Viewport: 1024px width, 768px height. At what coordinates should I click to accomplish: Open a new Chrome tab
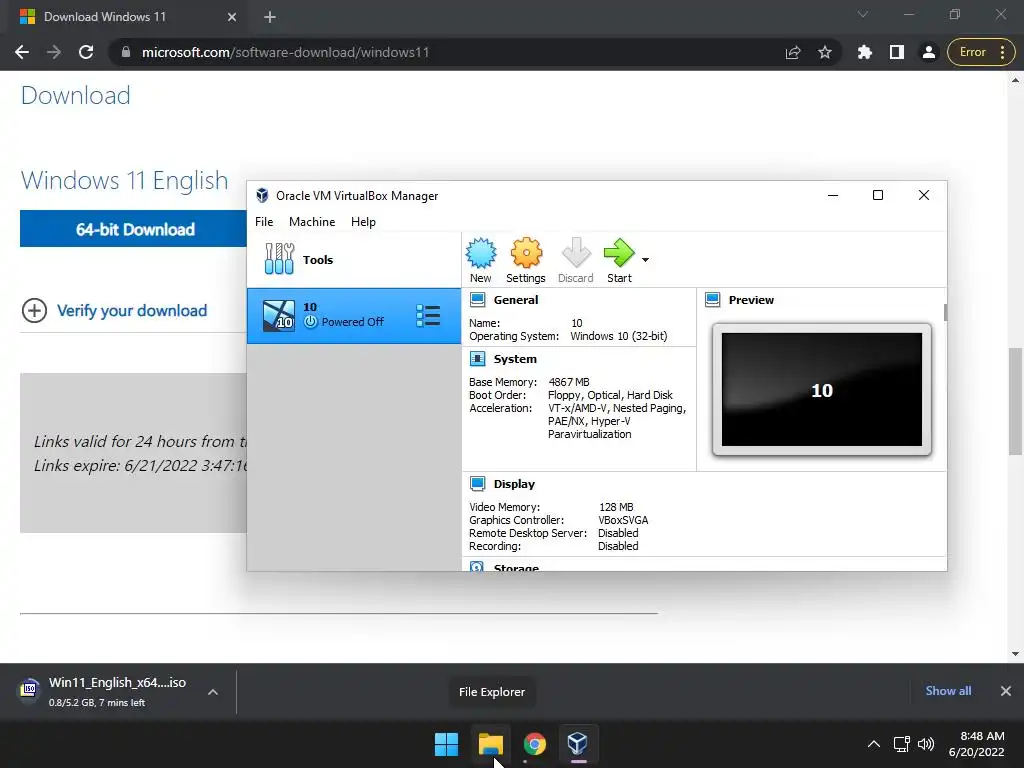pos(270,17)
